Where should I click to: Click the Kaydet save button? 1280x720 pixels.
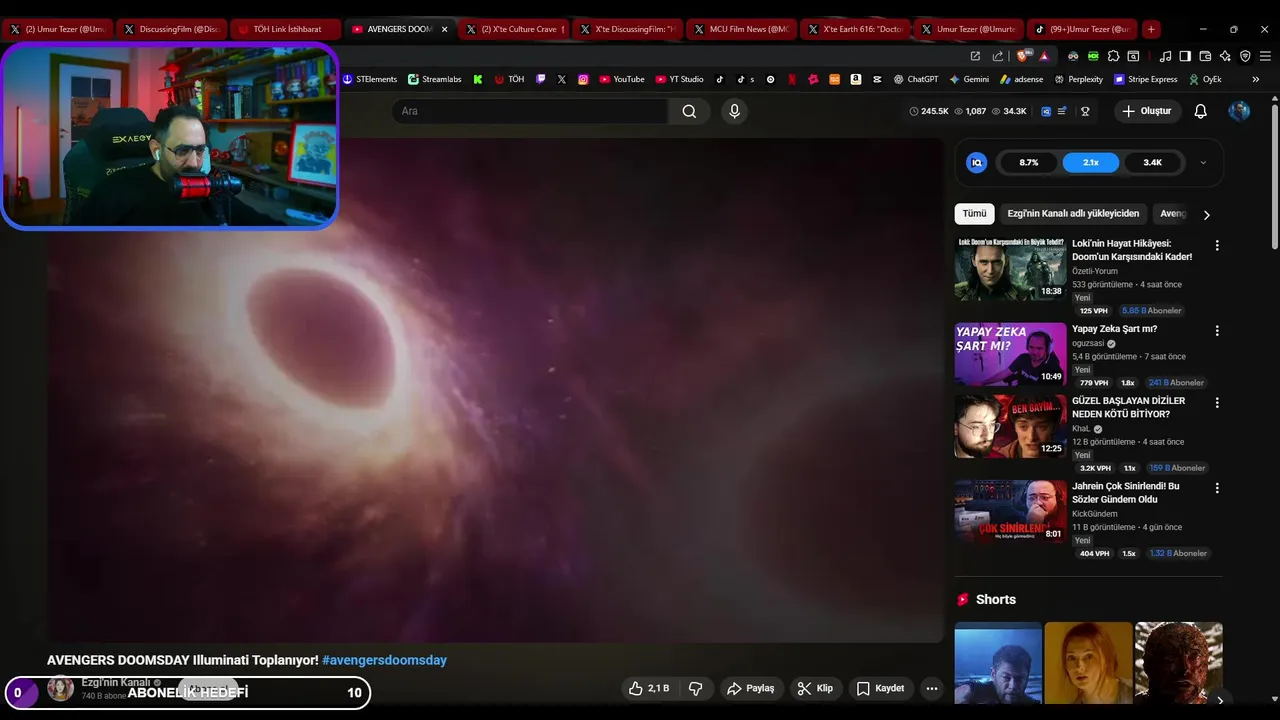coord(881,688)
